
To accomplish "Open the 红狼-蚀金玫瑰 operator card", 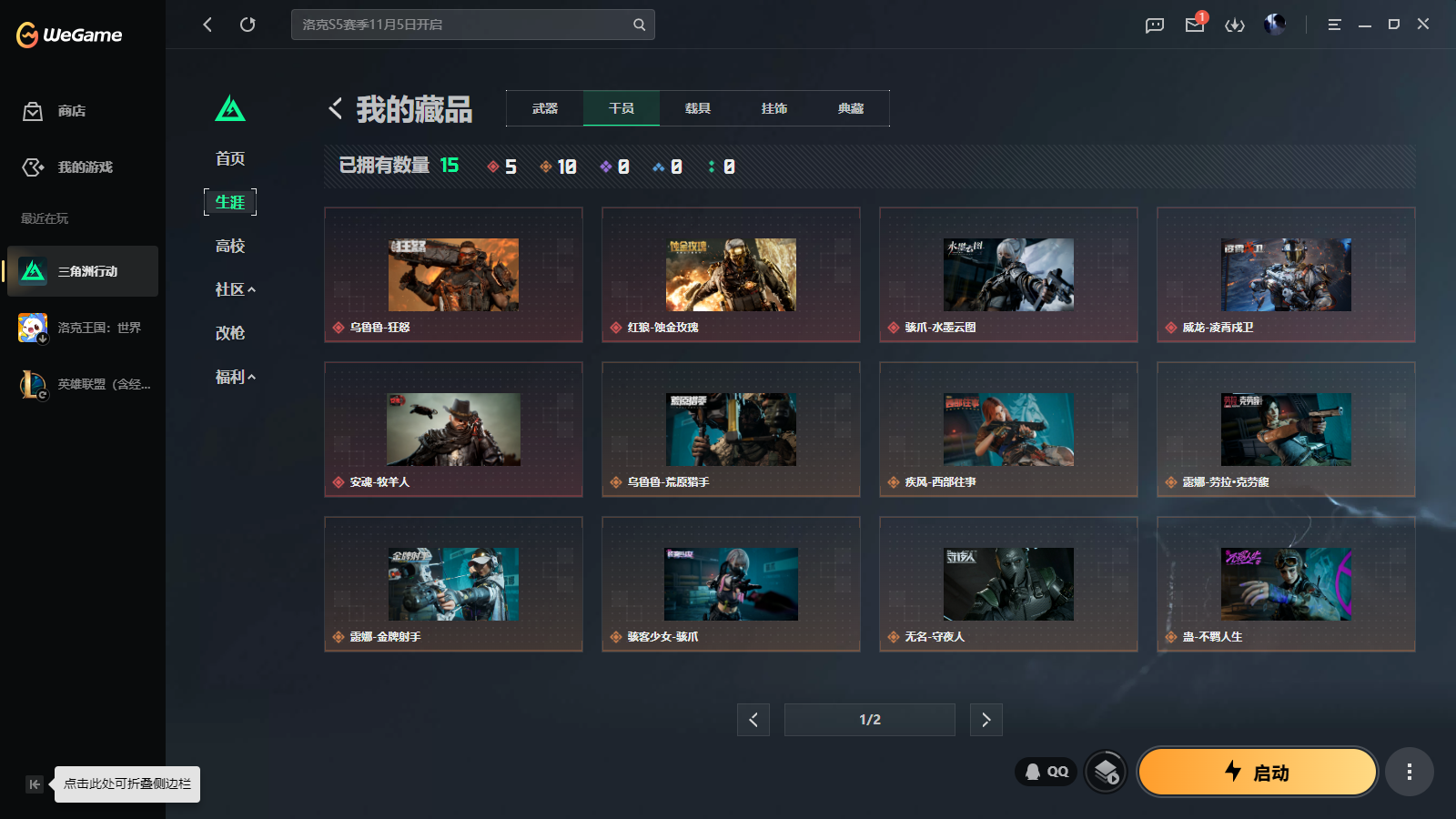I will [731, 275].
